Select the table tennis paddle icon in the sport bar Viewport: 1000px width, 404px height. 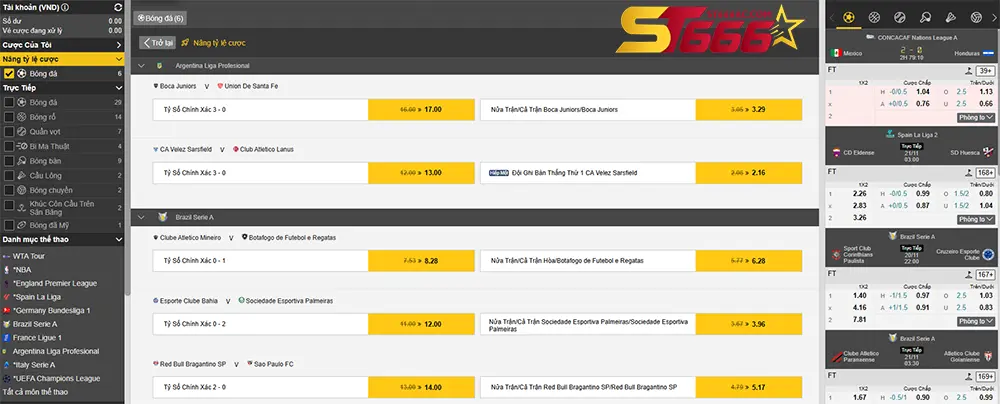tap(925, 17)
